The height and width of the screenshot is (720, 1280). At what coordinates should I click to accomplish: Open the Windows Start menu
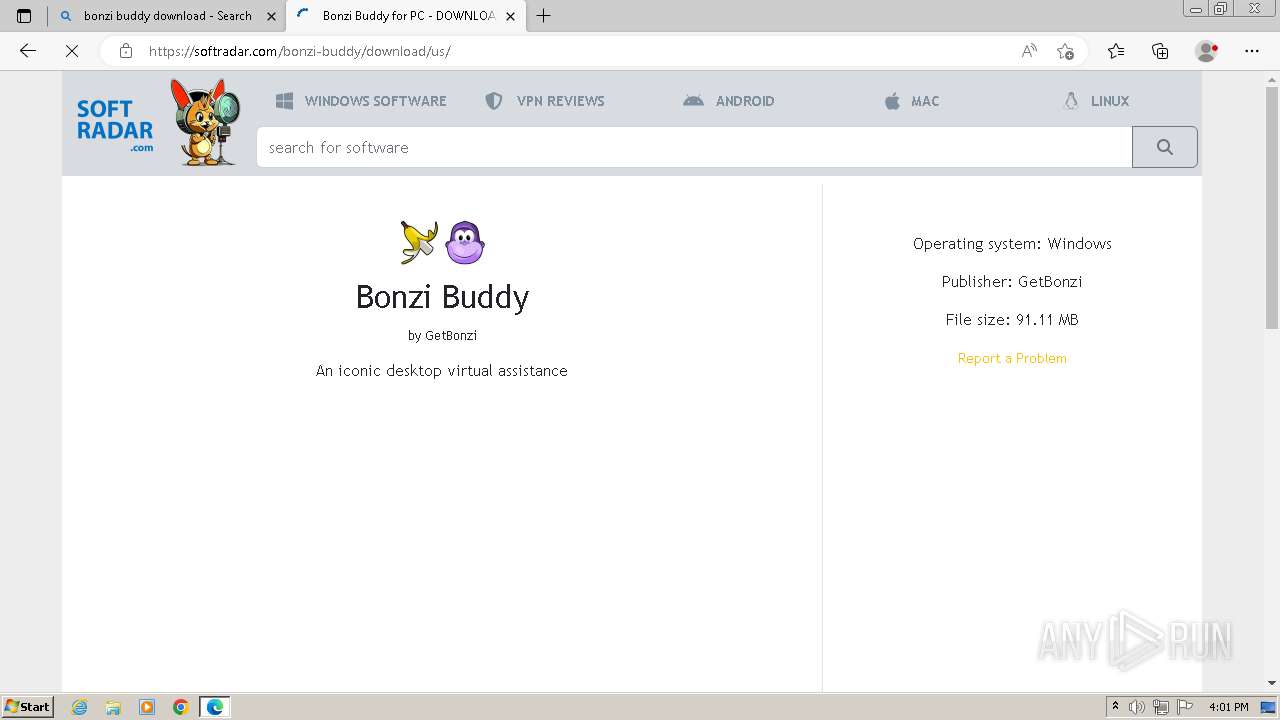[28, 707]
